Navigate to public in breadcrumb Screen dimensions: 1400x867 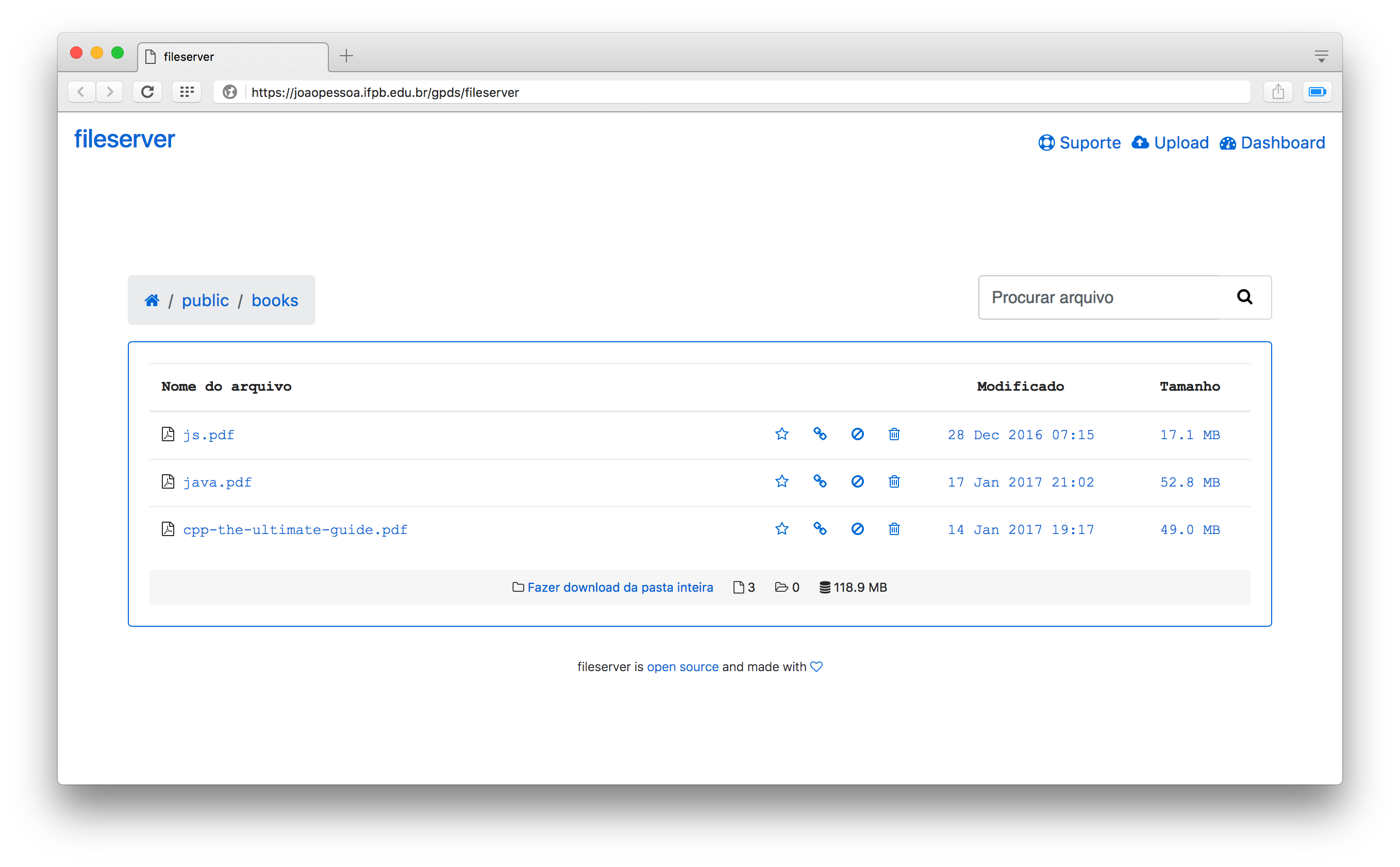tap(205, 301)
